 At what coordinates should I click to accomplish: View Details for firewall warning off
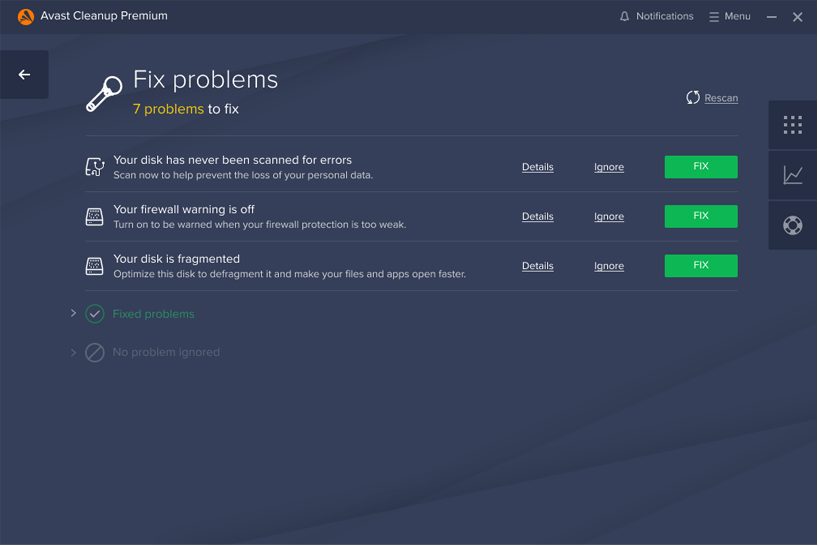pyautogui.click(x=537, y=216)
